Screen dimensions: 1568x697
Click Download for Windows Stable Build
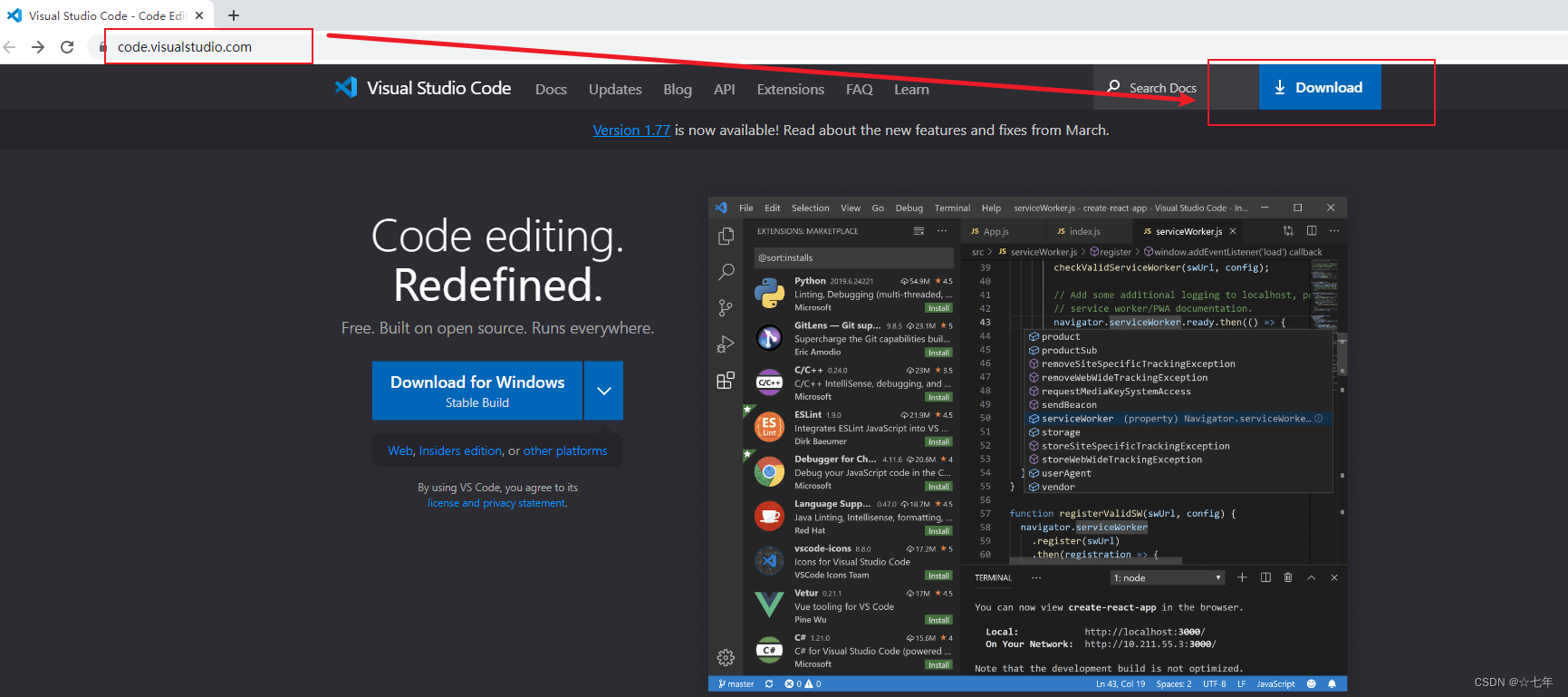click(x=477, y=391)
